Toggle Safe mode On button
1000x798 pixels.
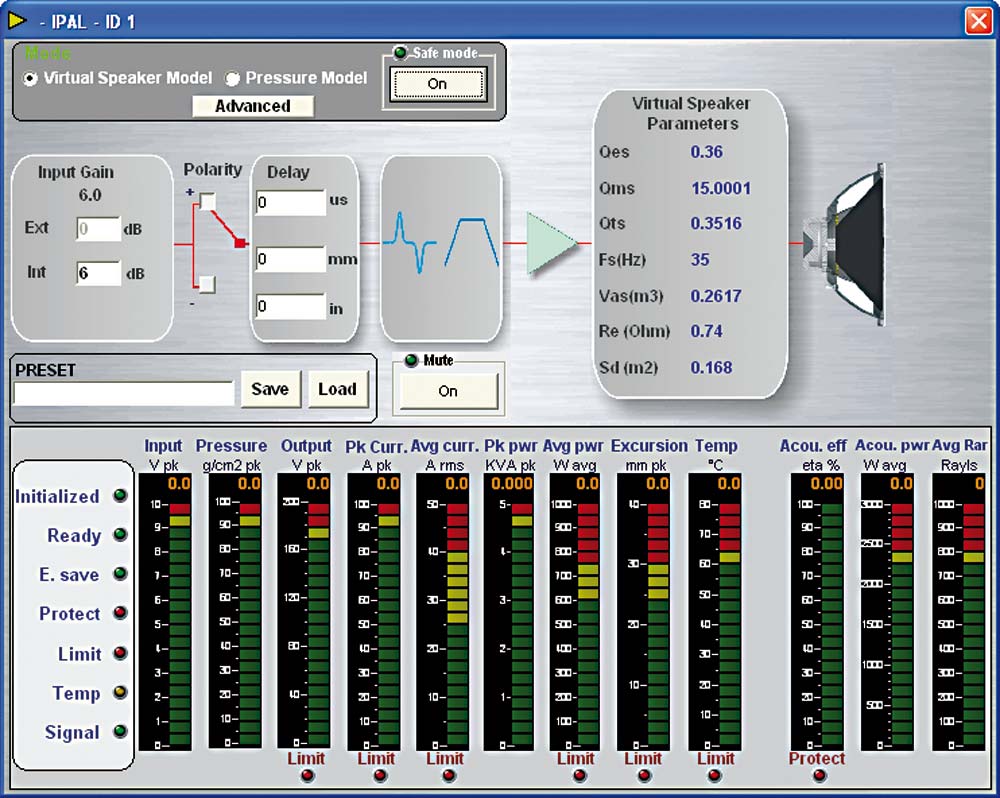point(437,84)
